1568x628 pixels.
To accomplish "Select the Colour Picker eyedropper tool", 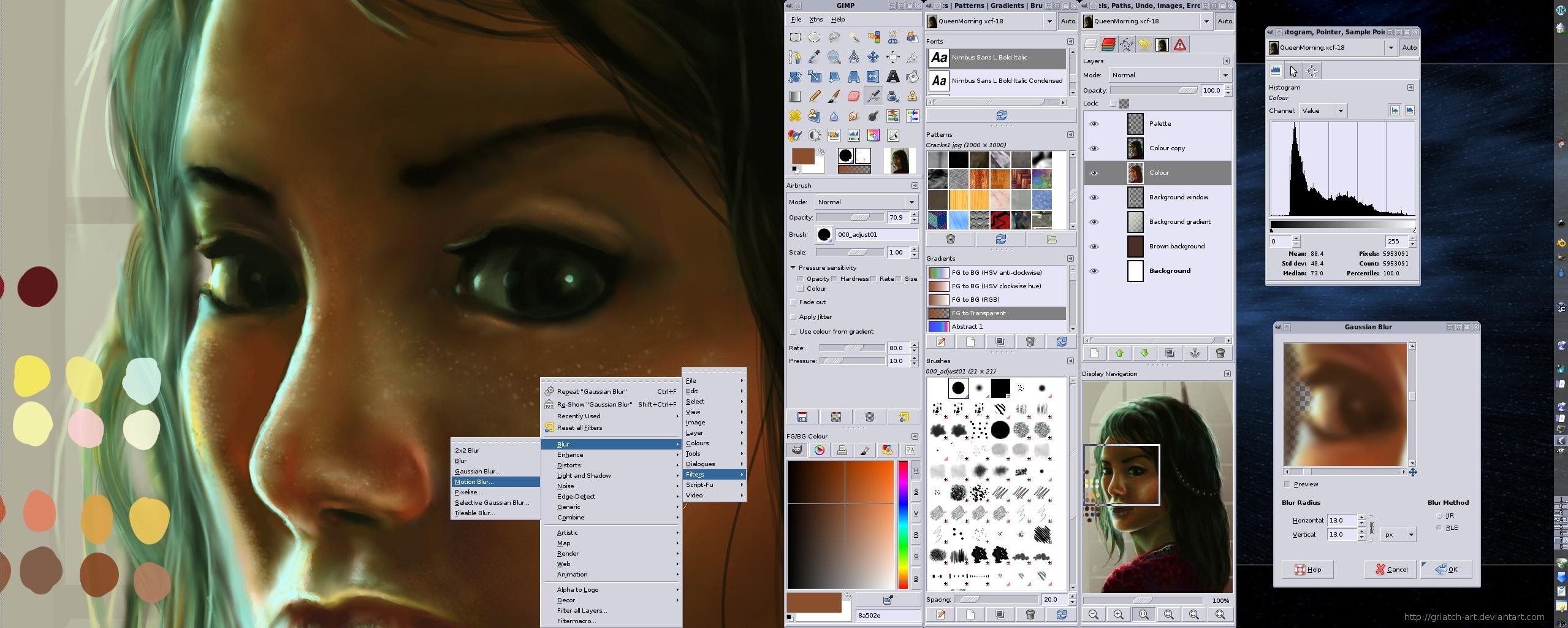I will coord(815,56).
